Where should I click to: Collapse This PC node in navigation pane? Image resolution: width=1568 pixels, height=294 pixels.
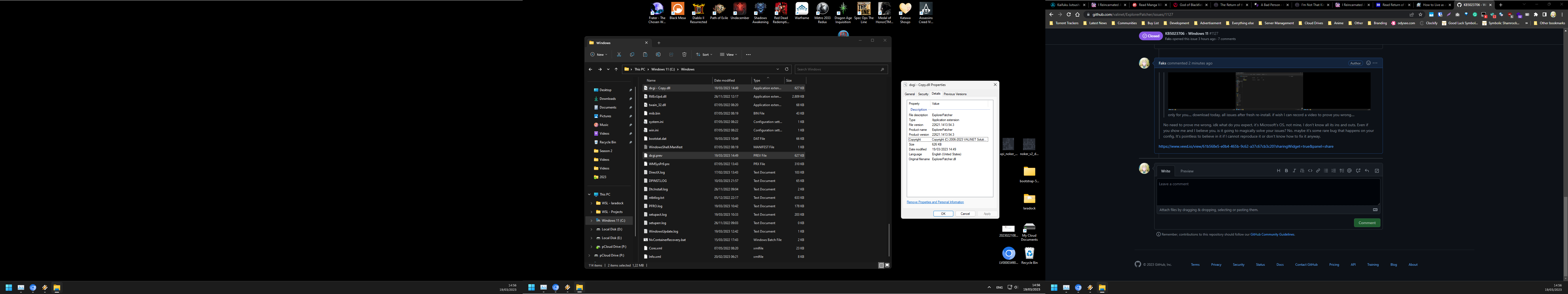point(589,195)
